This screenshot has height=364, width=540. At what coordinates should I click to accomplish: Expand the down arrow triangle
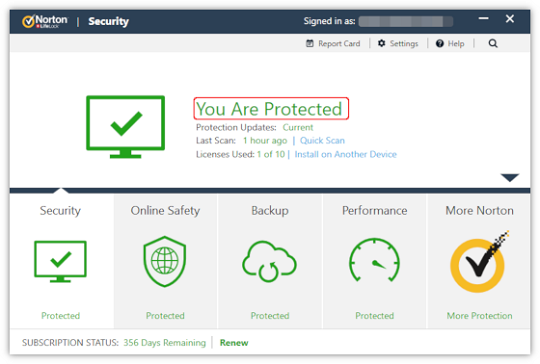(x=510, y=177)
